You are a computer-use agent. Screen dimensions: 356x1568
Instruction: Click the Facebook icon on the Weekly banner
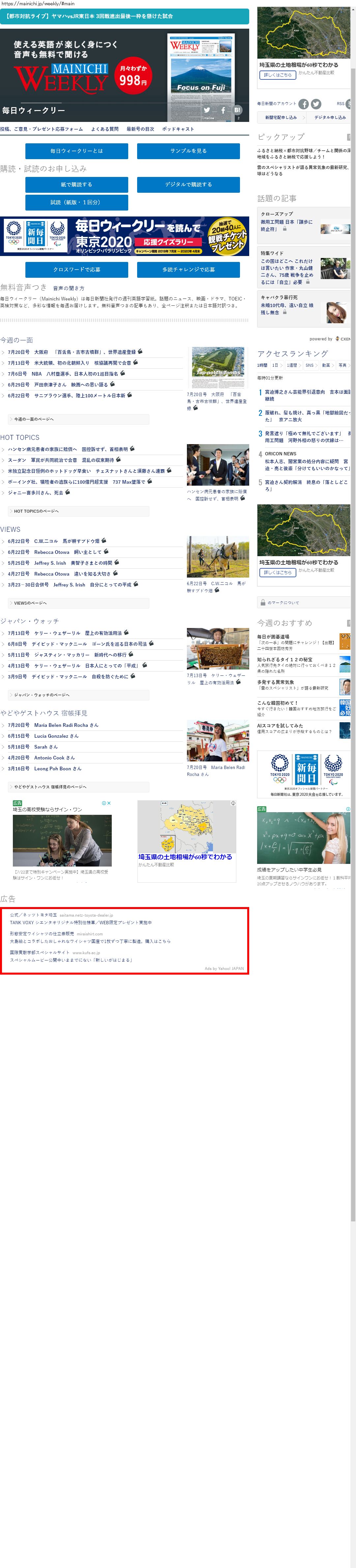tap(223, 110)
